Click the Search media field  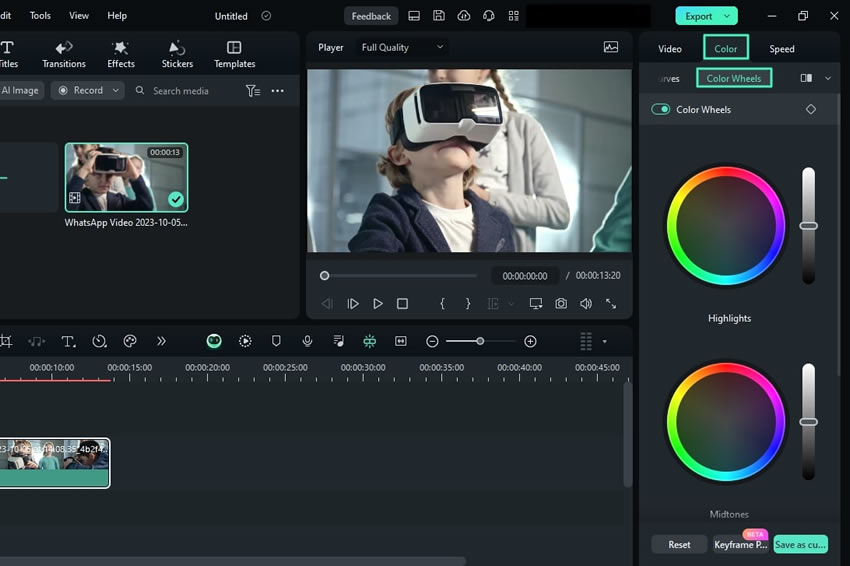pyautogui.click(x=181, y=91)
